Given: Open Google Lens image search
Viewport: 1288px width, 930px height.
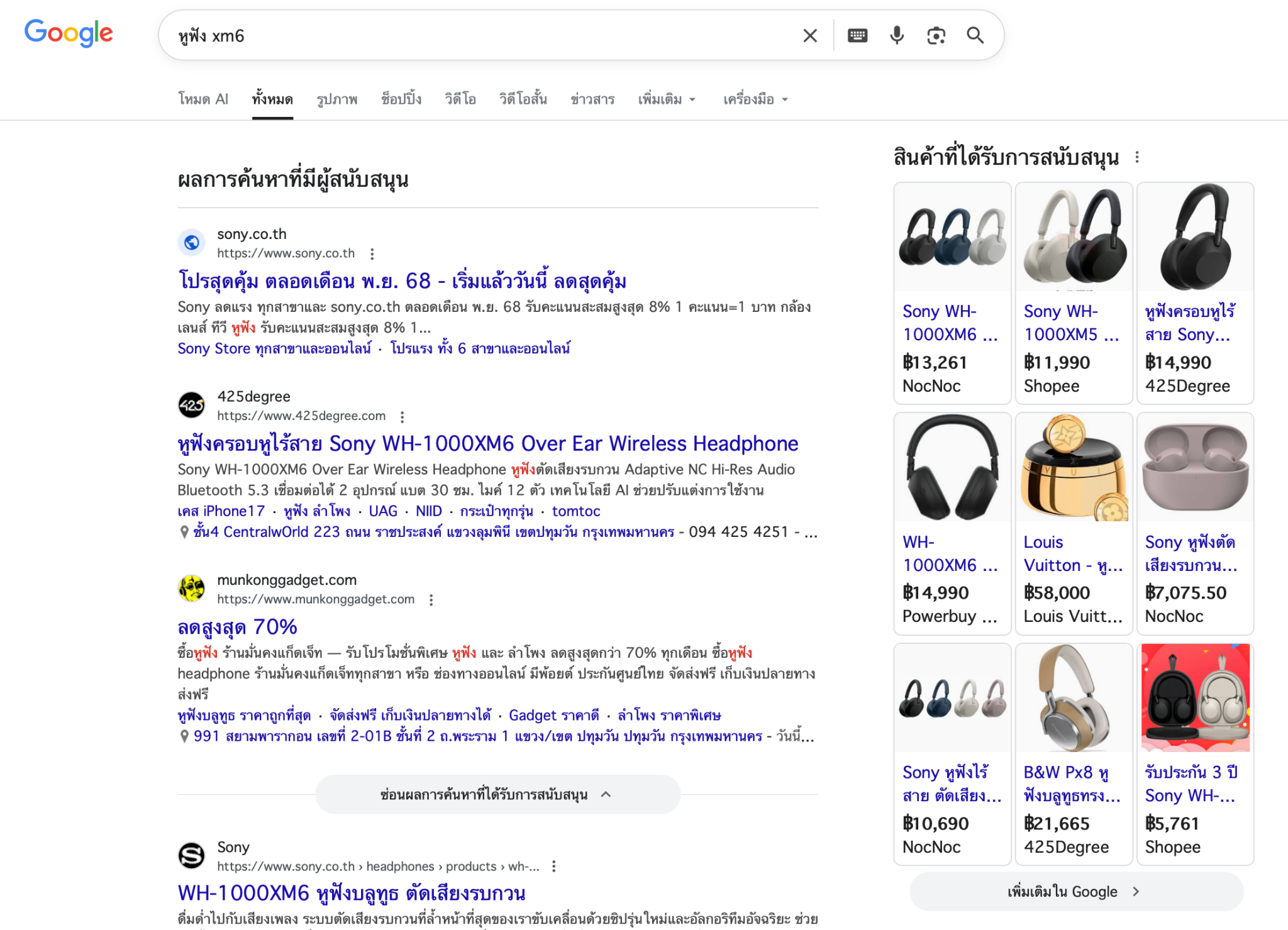Looking at the screenshot, I should click(936, 36).
